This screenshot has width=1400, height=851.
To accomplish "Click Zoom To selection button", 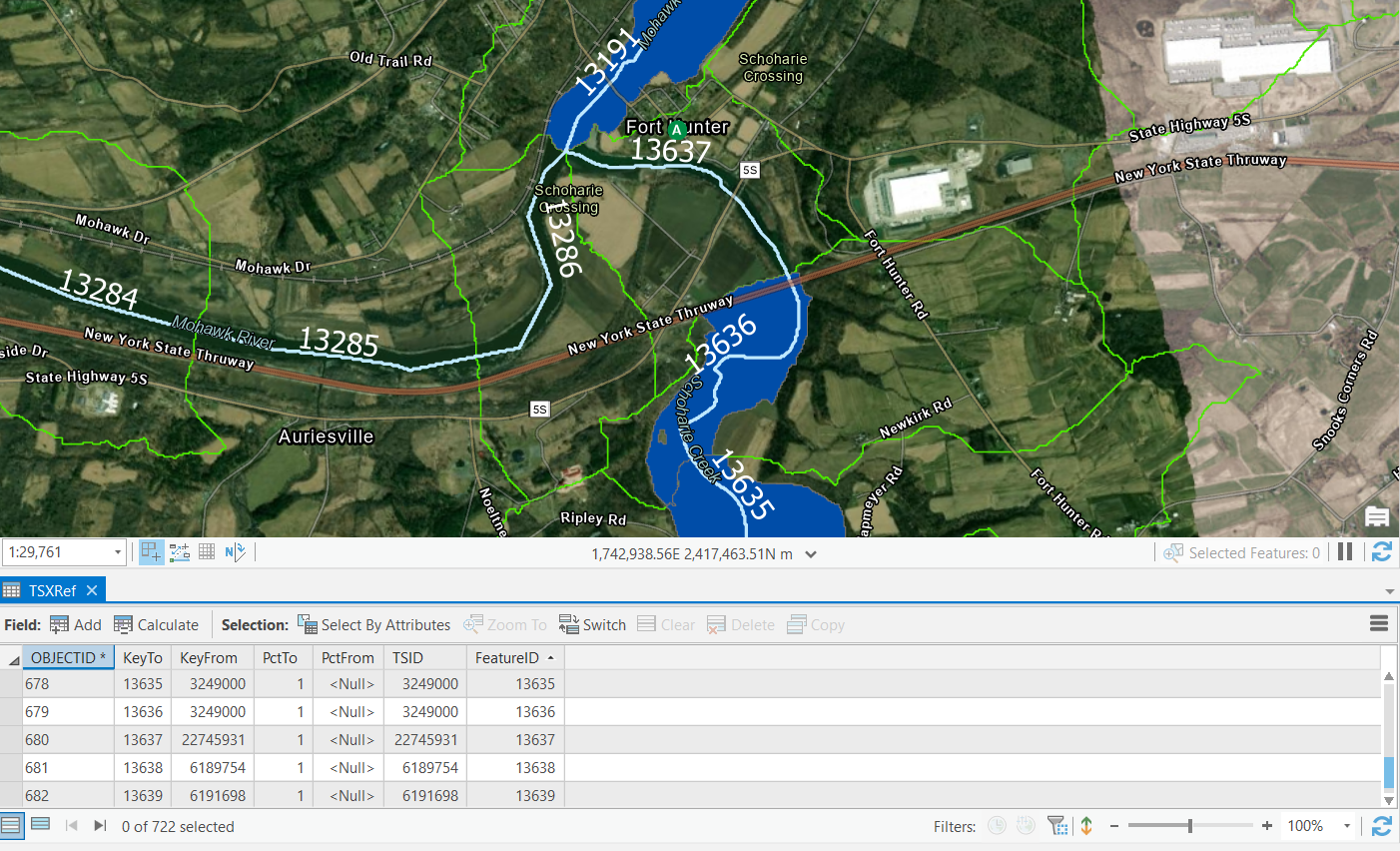I will 505,624.
